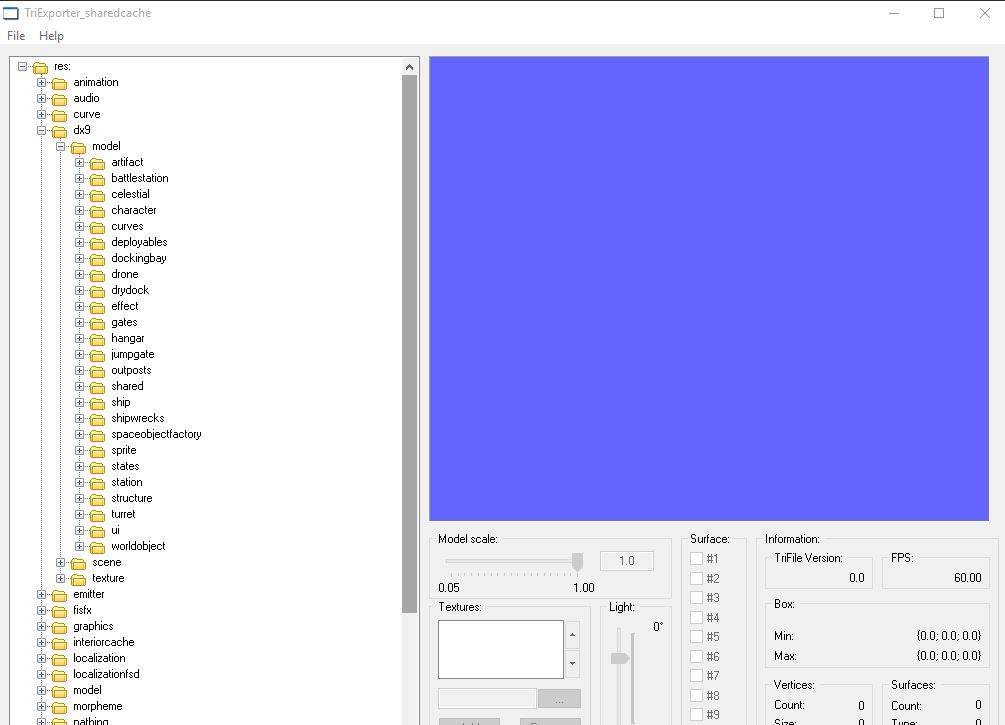Click the Light angle slider handle
The width and height of the screenshot is (1005, 725).
click(x=620, y=658)
